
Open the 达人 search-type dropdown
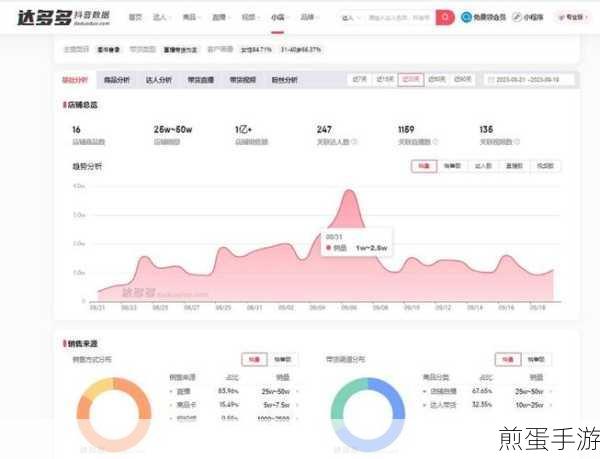coord(351,18)
